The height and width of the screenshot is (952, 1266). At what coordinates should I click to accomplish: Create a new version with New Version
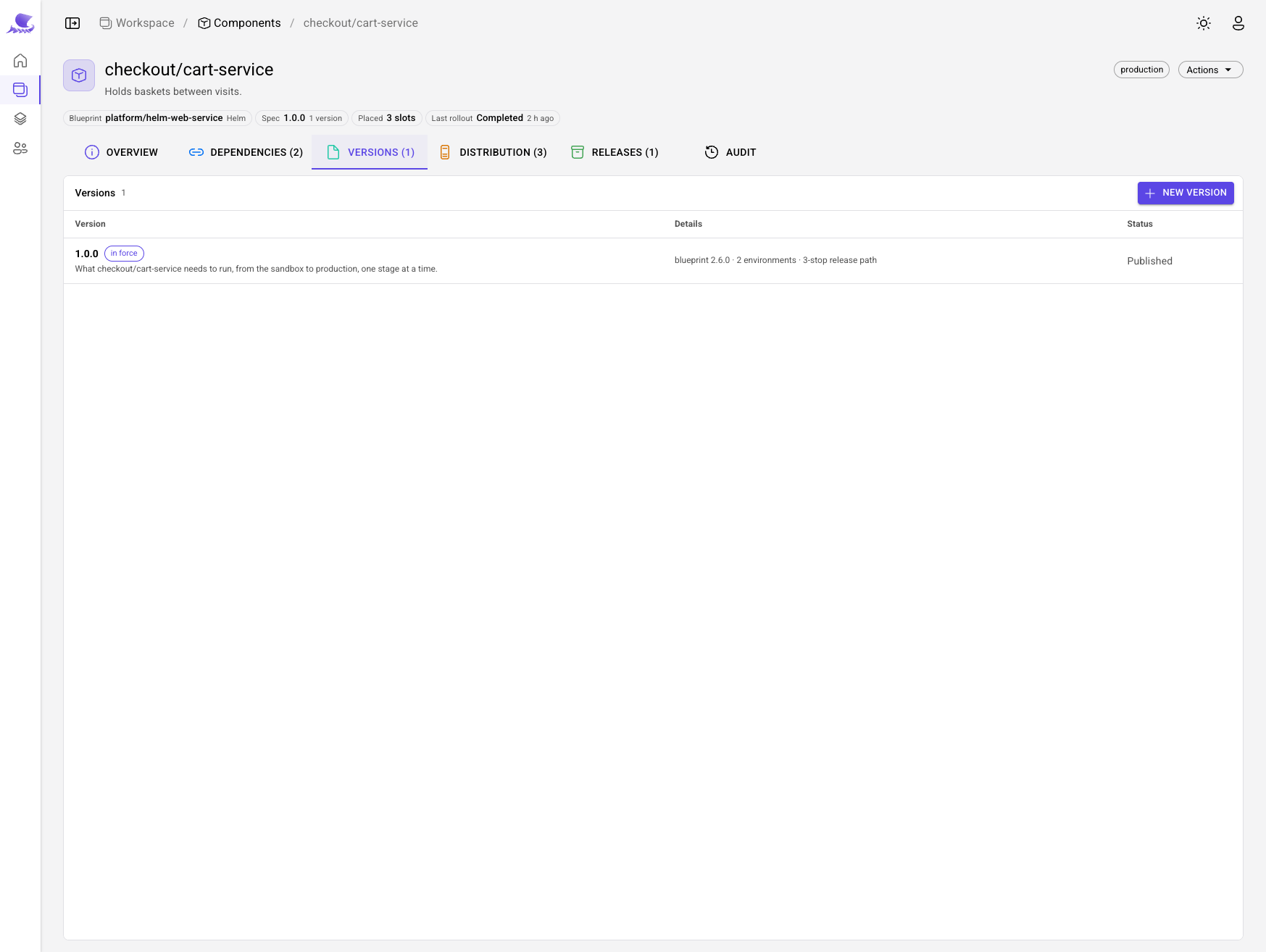coord(1186,193)
